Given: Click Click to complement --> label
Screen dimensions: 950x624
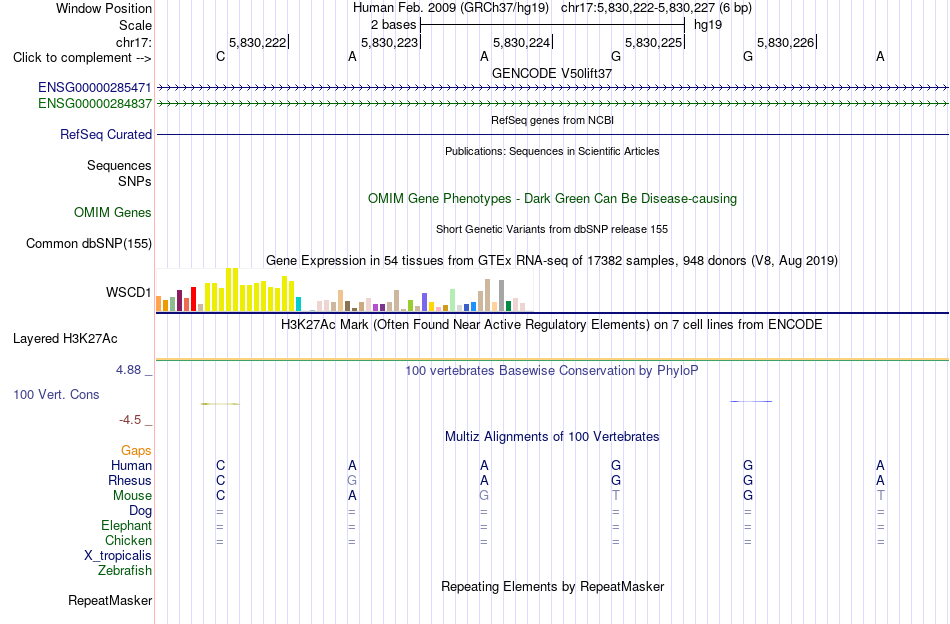Looking at the screenshot, I should click(x=82, y=58).
